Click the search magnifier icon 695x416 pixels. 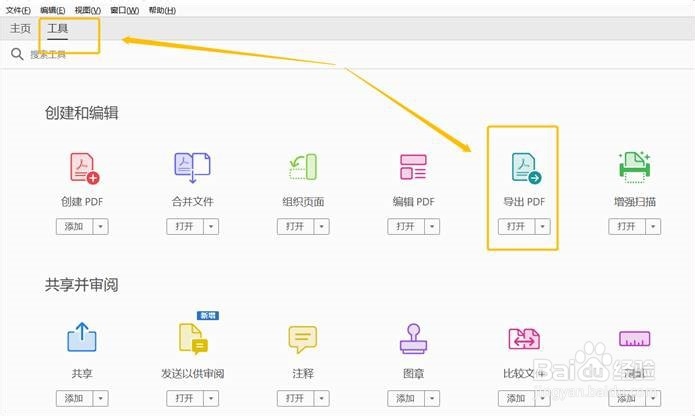pos(17,54)
